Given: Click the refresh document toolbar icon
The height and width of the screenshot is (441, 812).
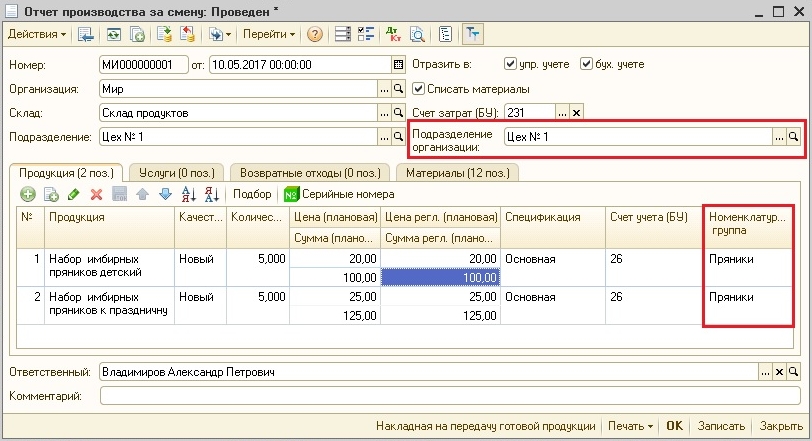Looking at the screenshot, I should (113, 34).
